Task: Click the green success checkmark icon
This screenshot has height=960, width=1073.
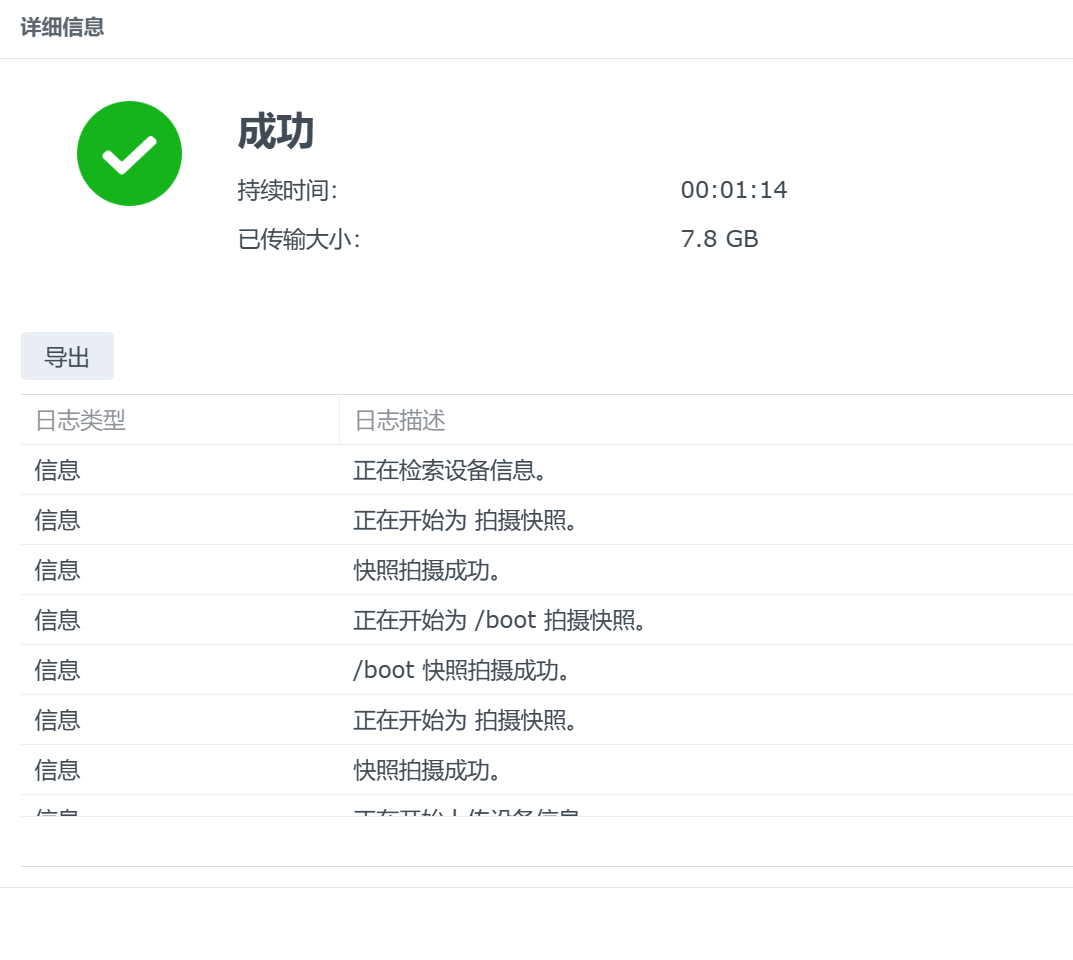Action: (x=129, y=153)
